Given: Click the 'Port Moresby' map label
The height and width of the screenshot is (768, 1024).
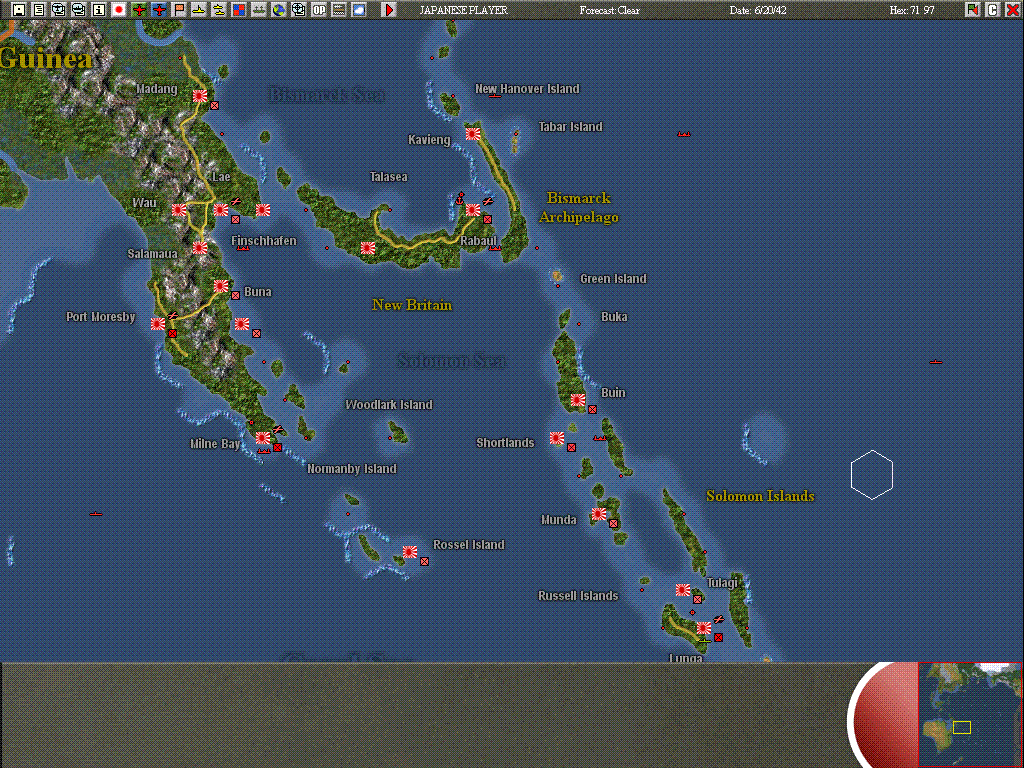Looking at the screenshot, I should pos(101,317).
